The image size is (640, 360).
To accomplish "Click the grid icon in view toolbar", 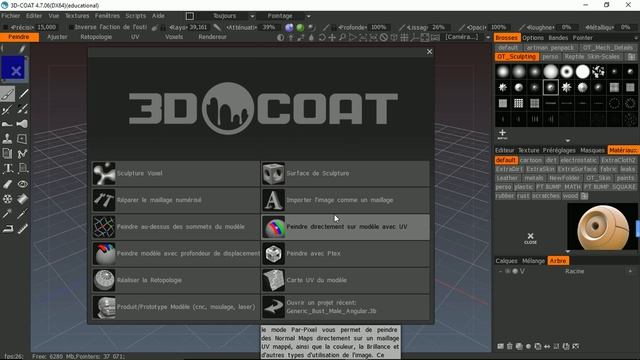I will [x=404, y=38].
